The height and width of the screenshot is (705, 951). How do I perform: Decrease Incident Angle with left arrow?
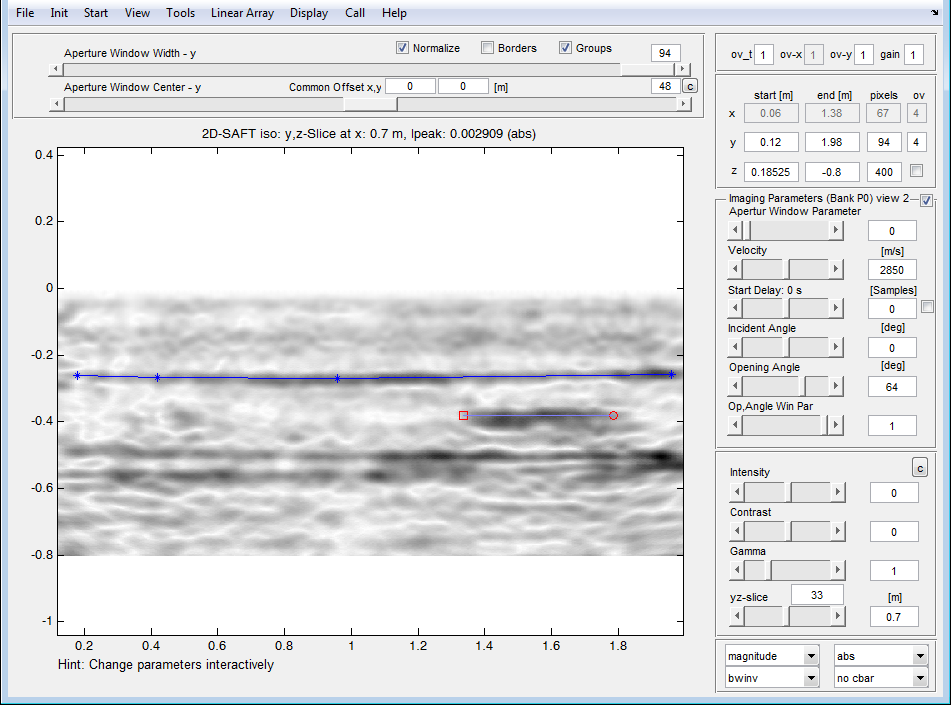point(735,347)
